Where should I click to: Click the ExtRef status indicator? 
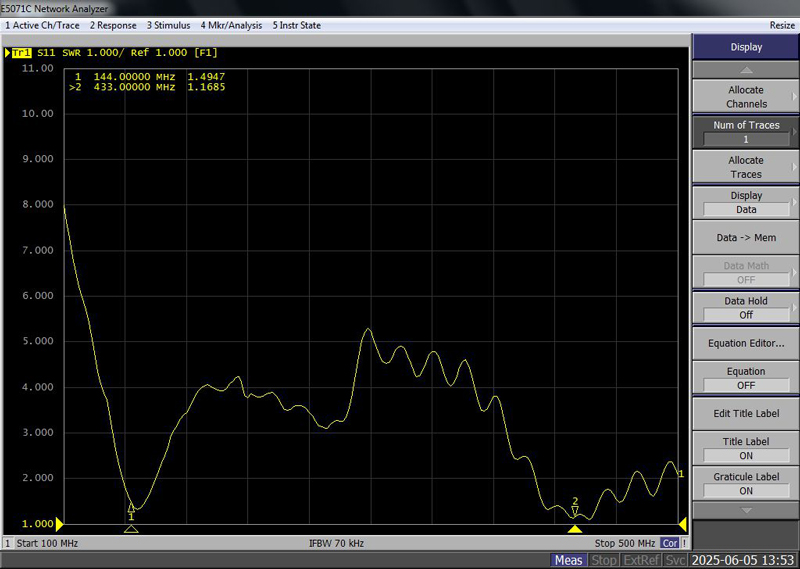(x=641, y=560)
